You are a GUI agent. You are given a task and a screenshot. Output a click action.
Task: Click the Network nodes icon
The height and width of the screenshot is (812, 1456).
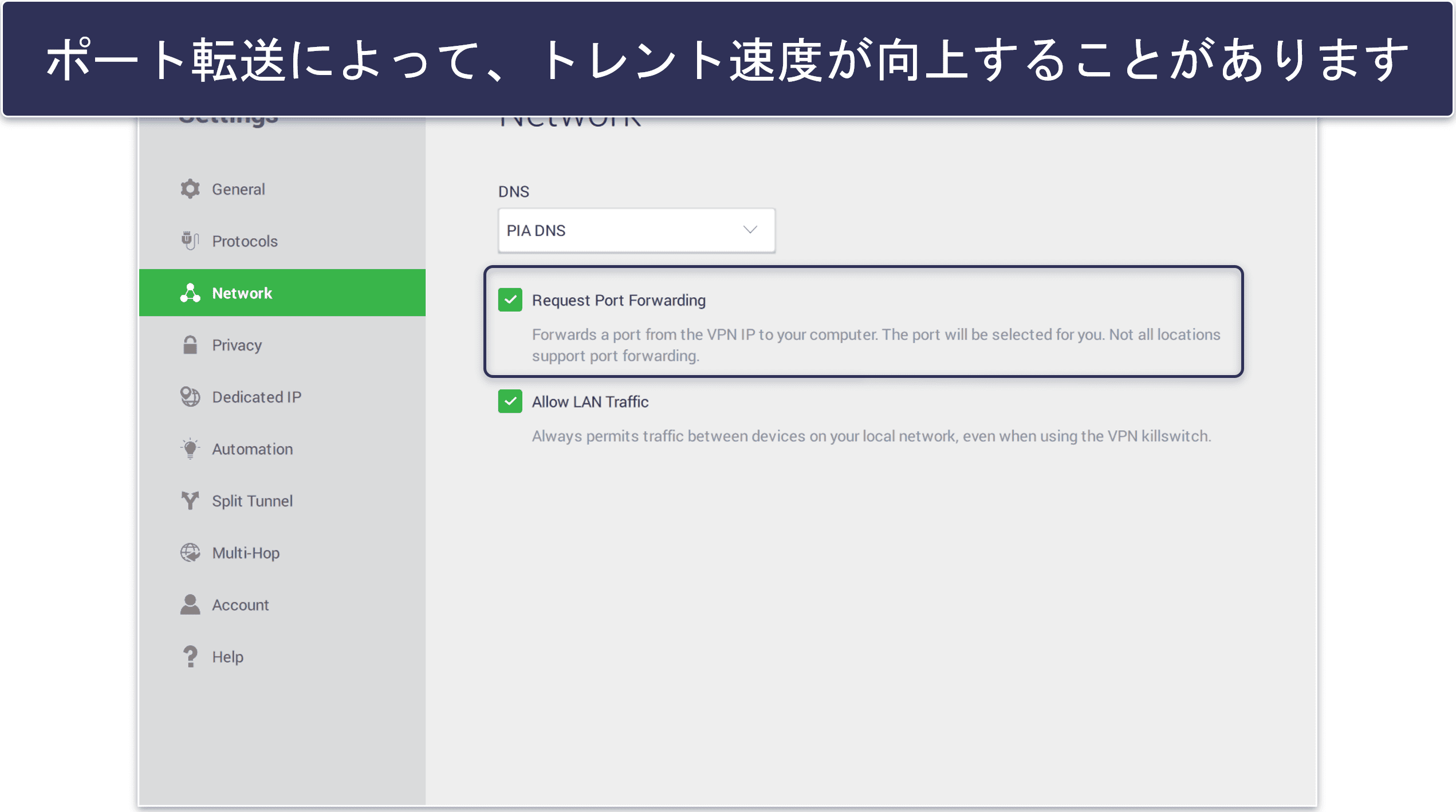tap(190, 293)
